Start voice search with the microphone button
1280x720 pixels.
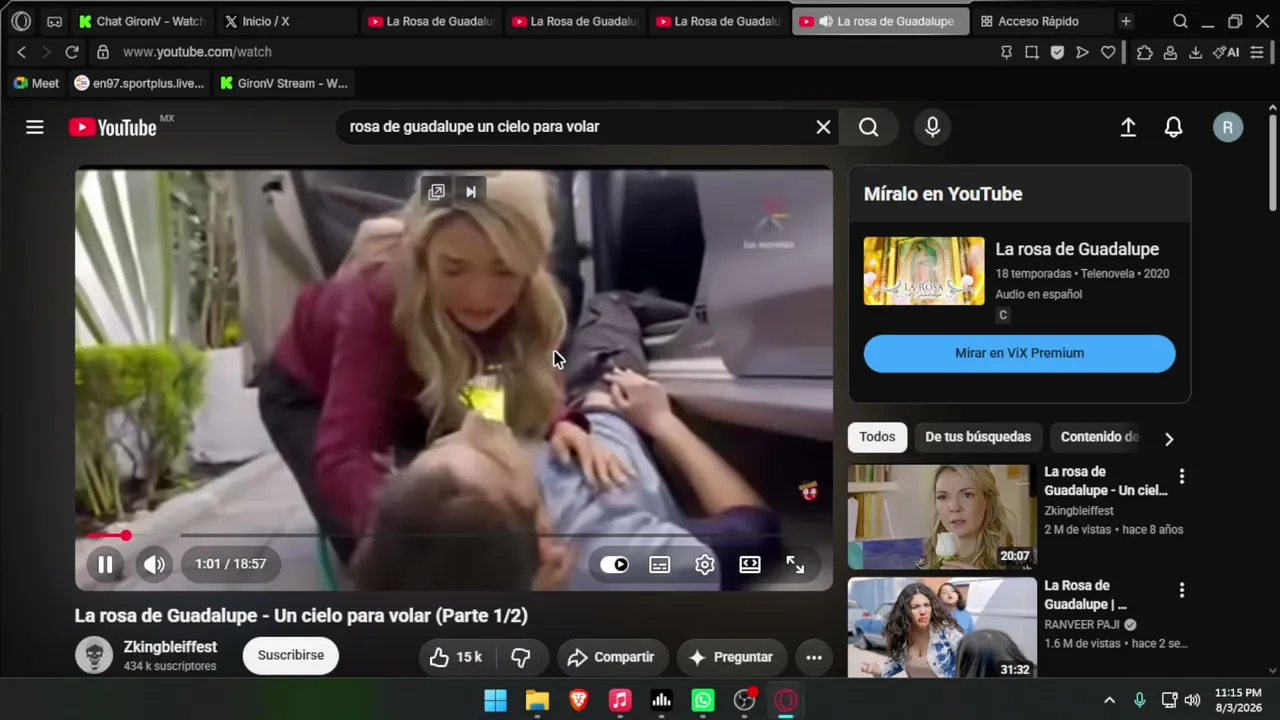[x=932, y=127]
